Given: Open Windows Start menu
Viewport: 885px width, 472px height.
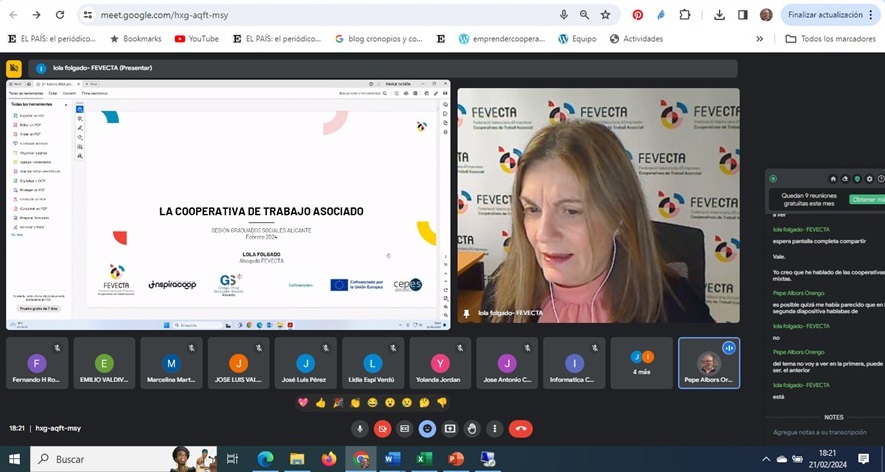Looking at the screenshot, I should pyautogui.click(x=14, y=459).
